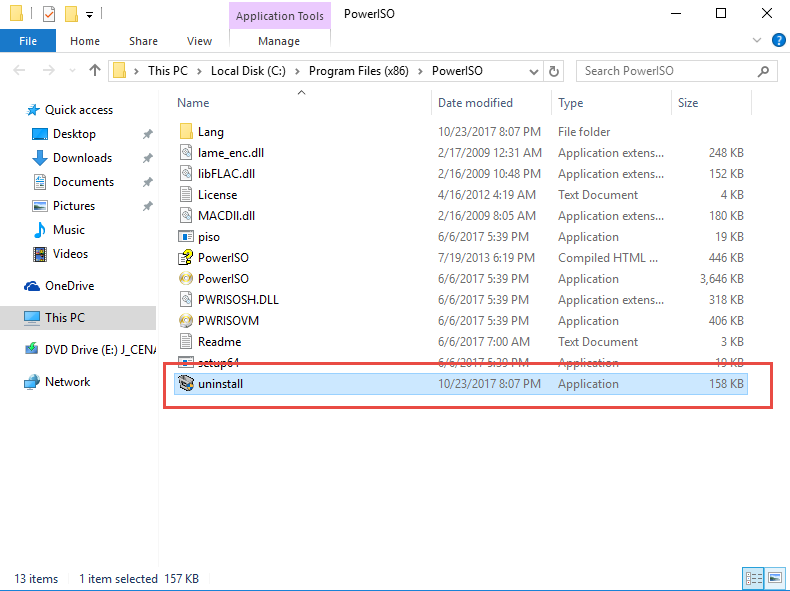Expand chevron after Program Files (x86) in path
The height and width of the screenshot is (591, 790).
click(x=420, y=72)
